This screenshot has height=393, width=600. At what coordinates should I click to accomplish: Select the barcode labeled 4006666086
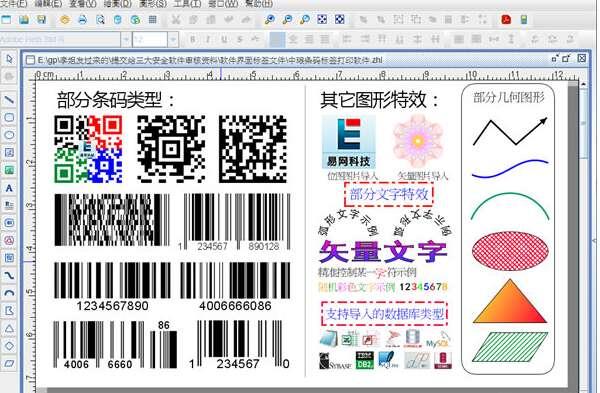[x=235, y=287]
